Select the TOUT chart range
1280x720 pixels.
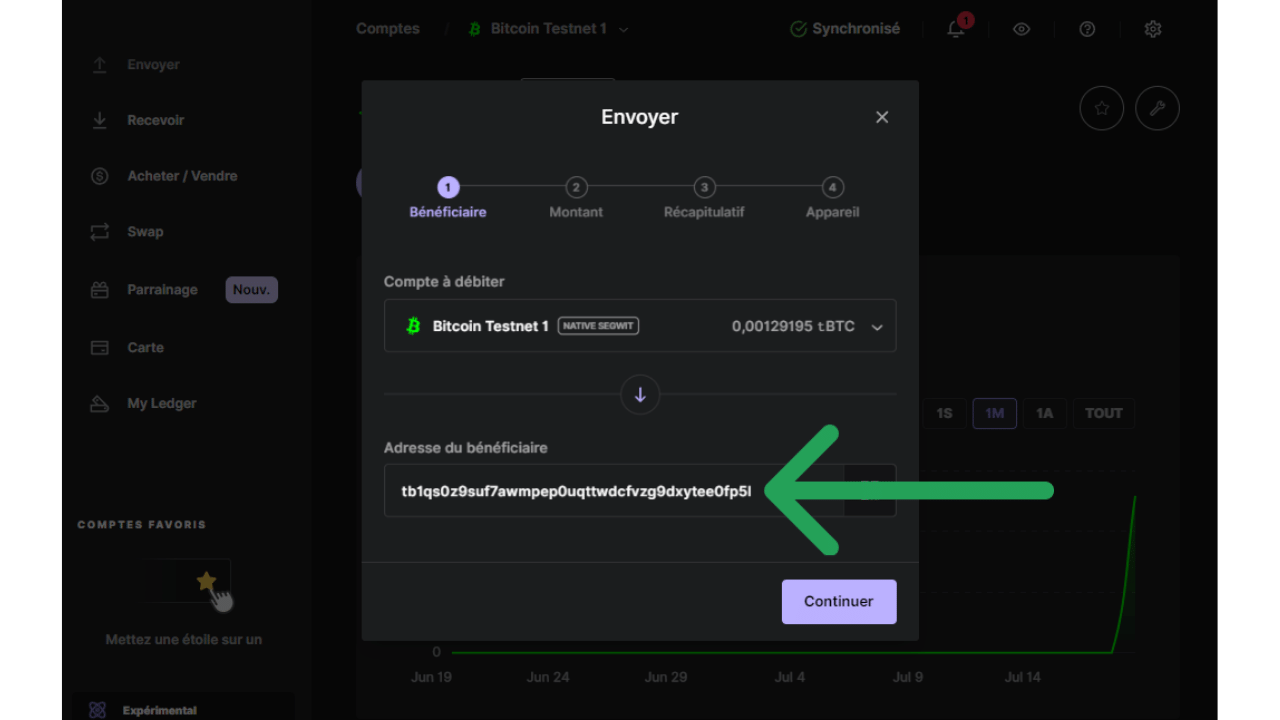click(x=1104, y=413)
